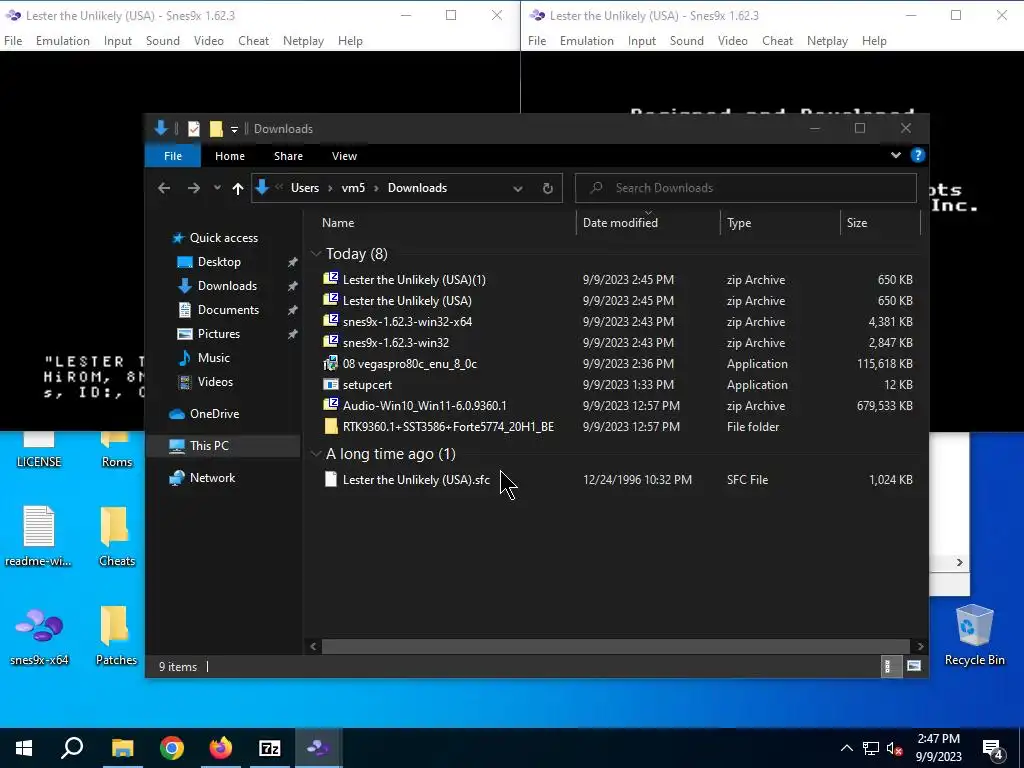Open Explorer help with the question mark icon

click(x=918, y=155)
